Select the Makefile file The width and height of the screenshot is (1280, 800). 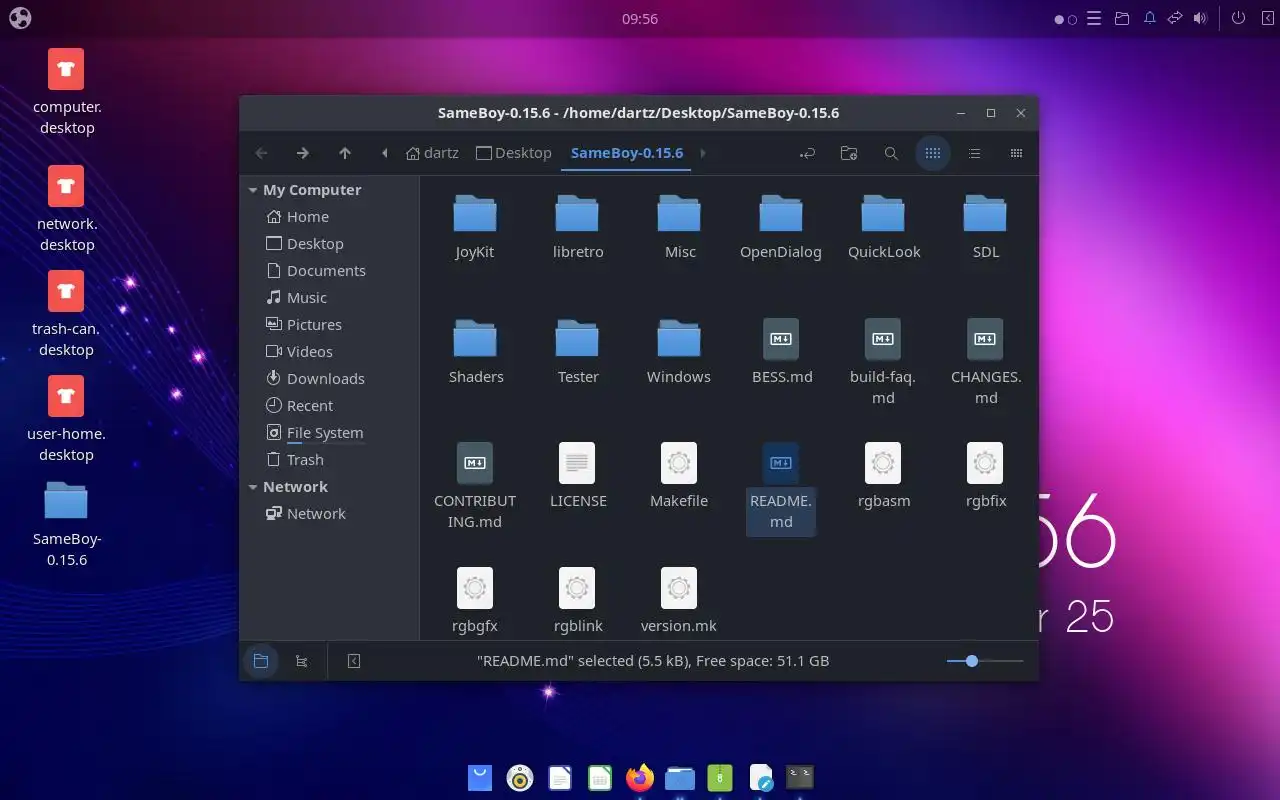click(679, 477)
